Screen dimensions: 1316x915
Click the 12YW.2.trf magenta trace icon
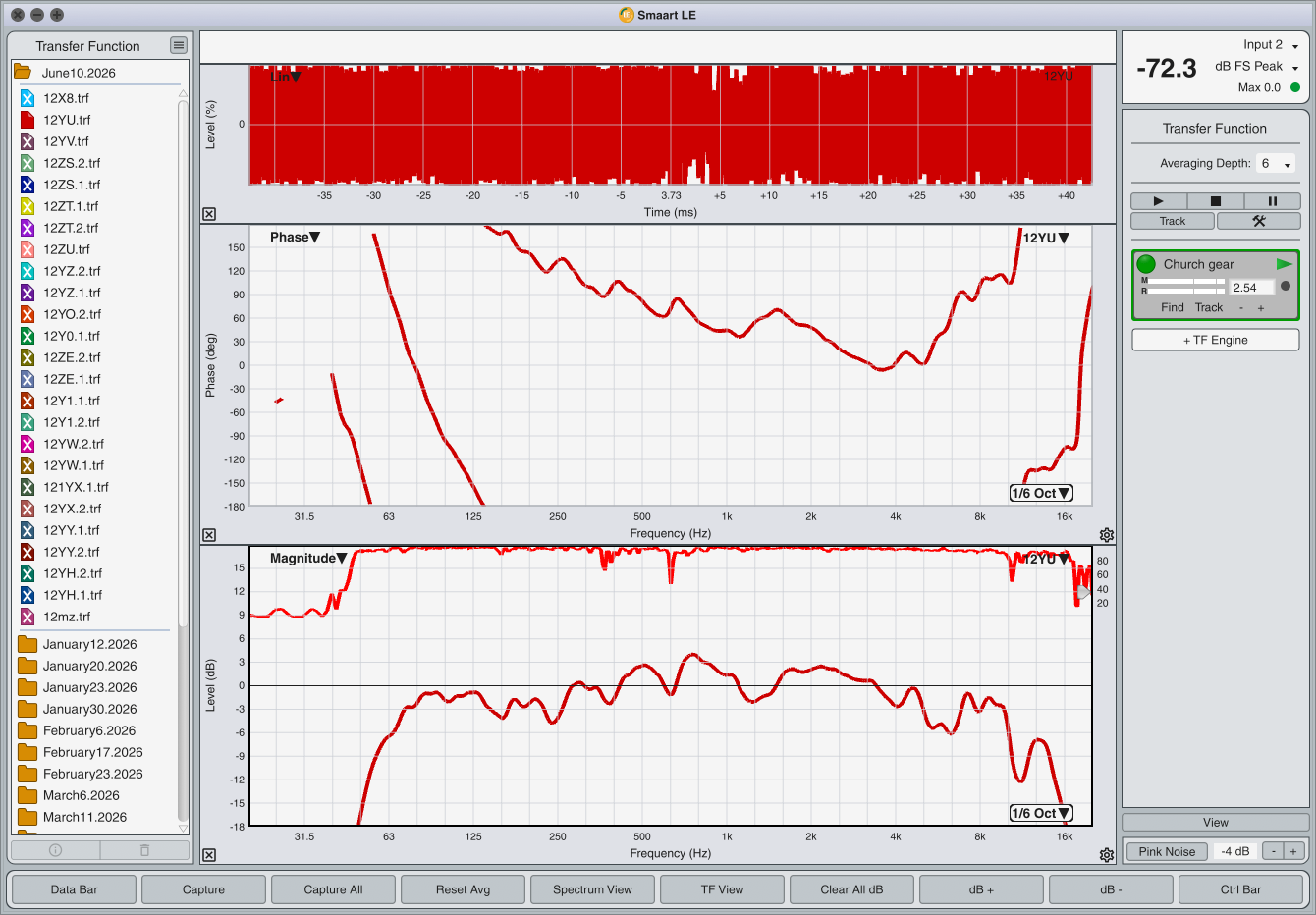(x=27, y=444)
